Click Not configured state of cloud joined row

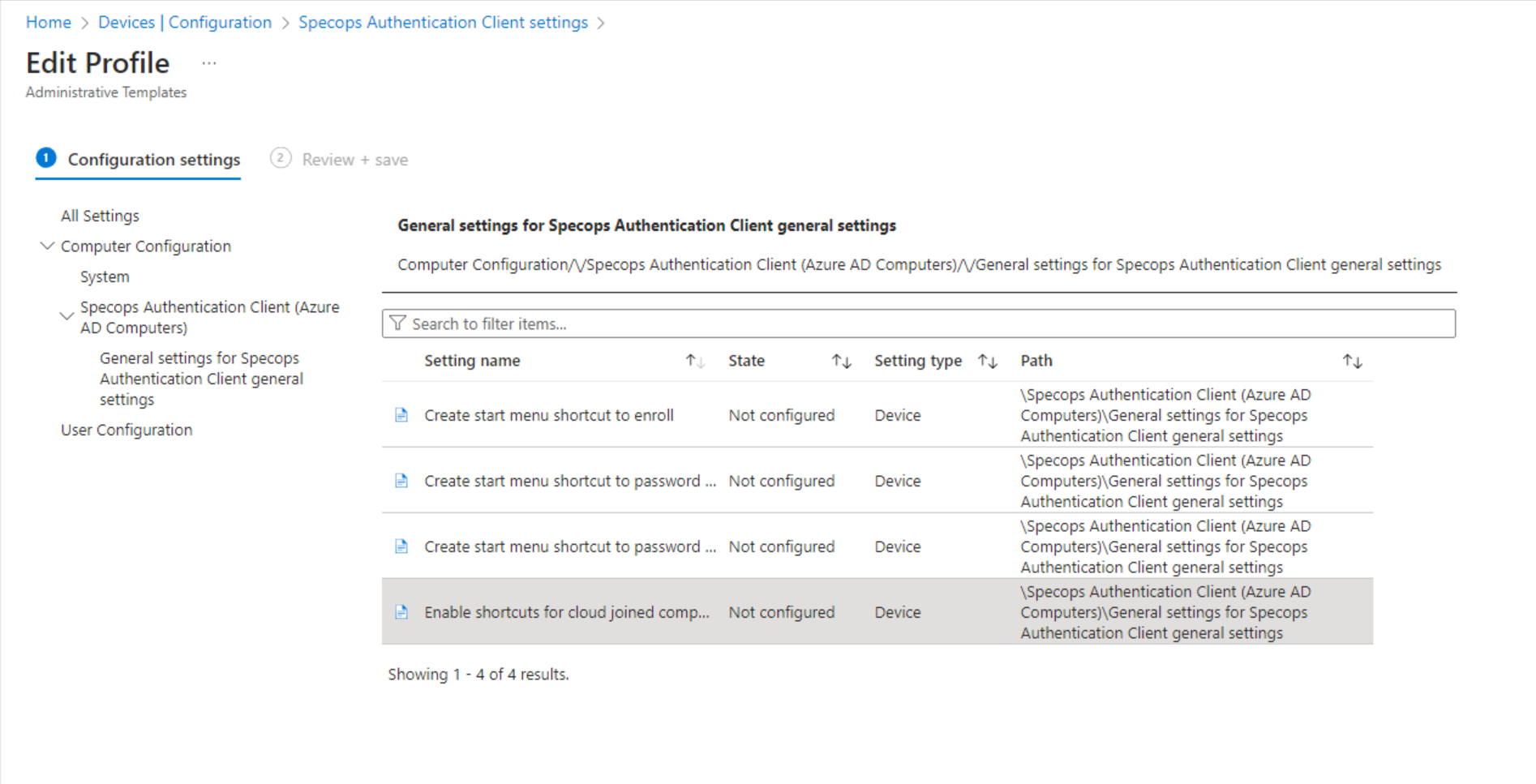point(781,612)
